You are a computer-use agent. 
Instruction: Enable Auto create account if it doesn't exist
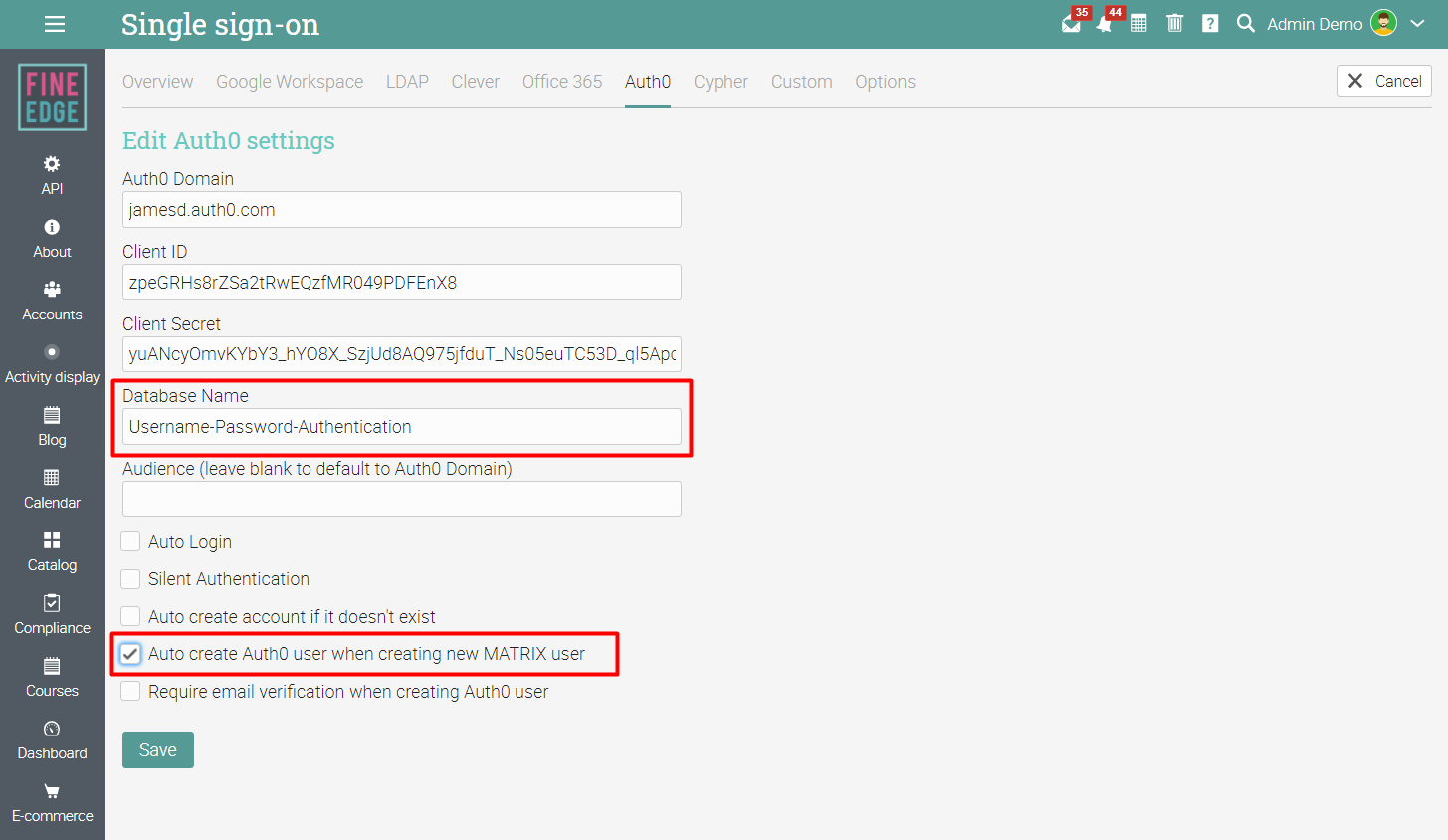tap(130, 616)
